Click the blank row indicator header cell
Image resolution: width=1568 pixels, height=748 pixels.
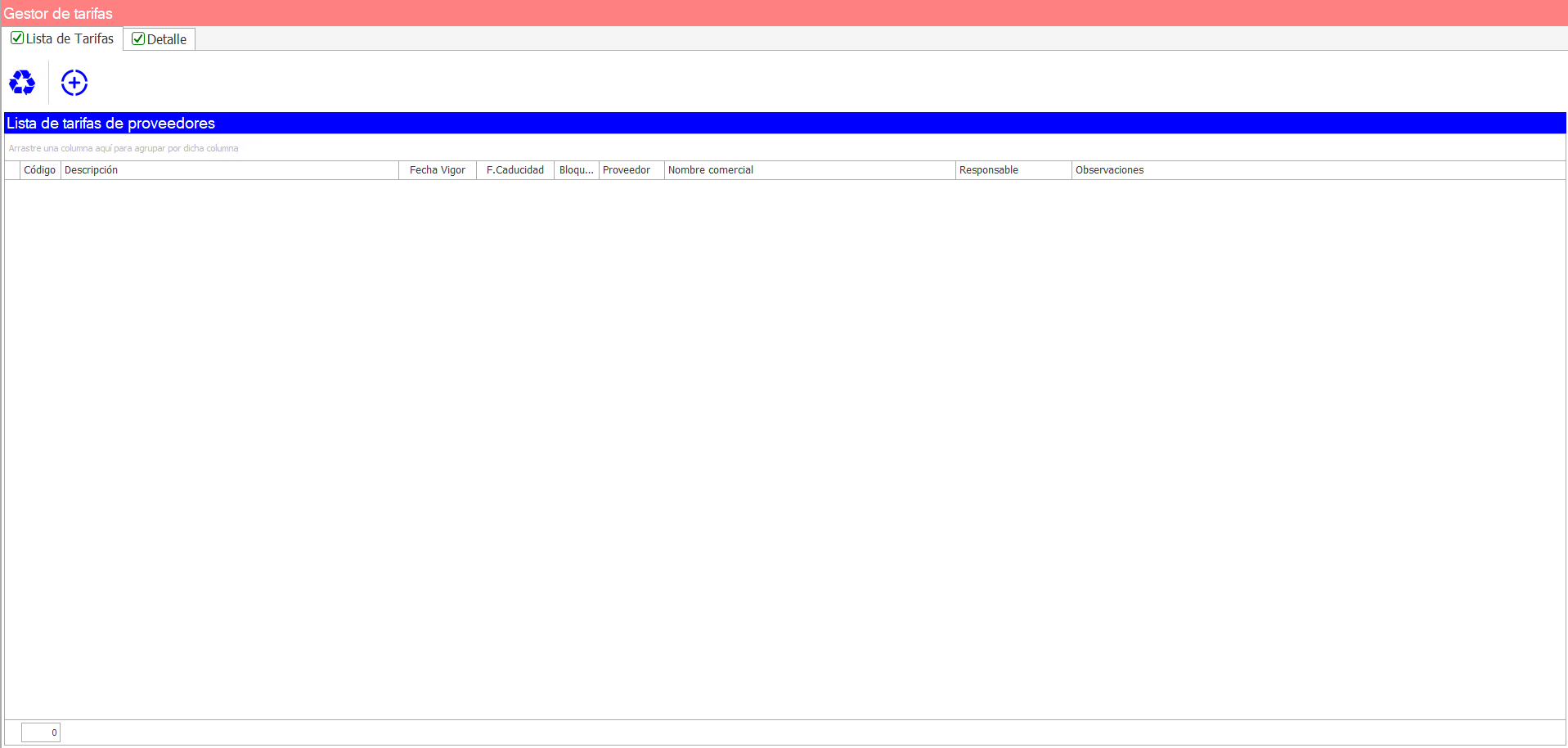[x=12, y=170]
